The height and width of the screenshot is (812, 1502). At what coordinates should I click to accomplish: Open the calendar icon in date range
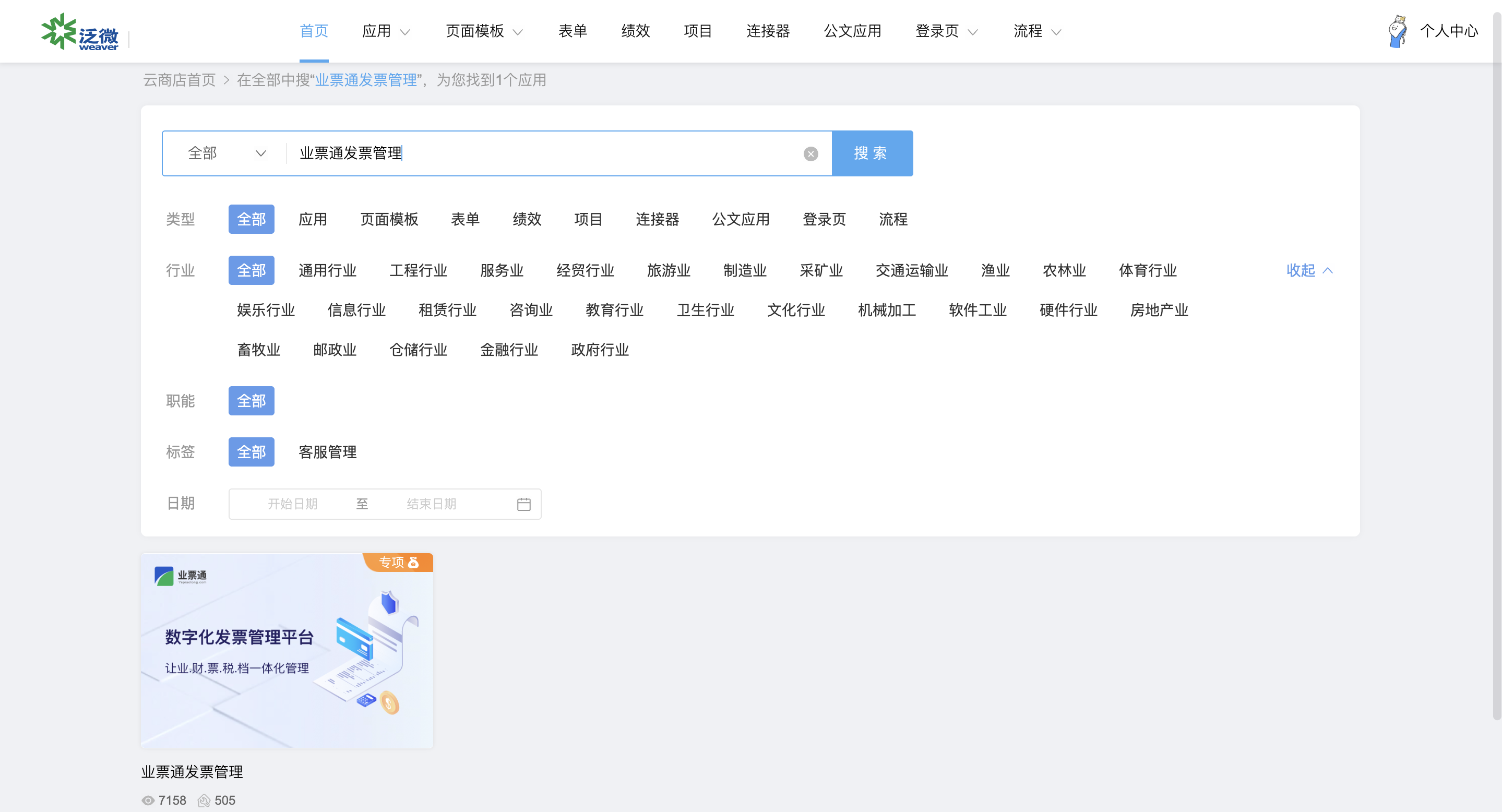pos(523,504)
